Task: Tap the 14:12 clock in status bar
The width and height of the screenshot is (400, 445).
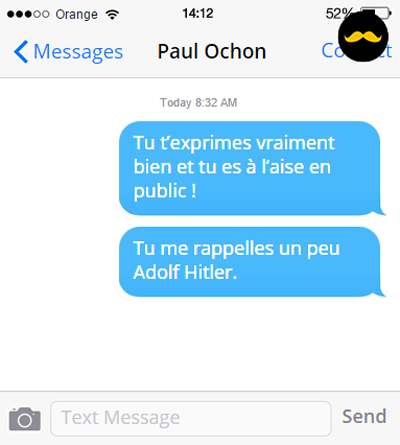Action: (x=198, y=14)
